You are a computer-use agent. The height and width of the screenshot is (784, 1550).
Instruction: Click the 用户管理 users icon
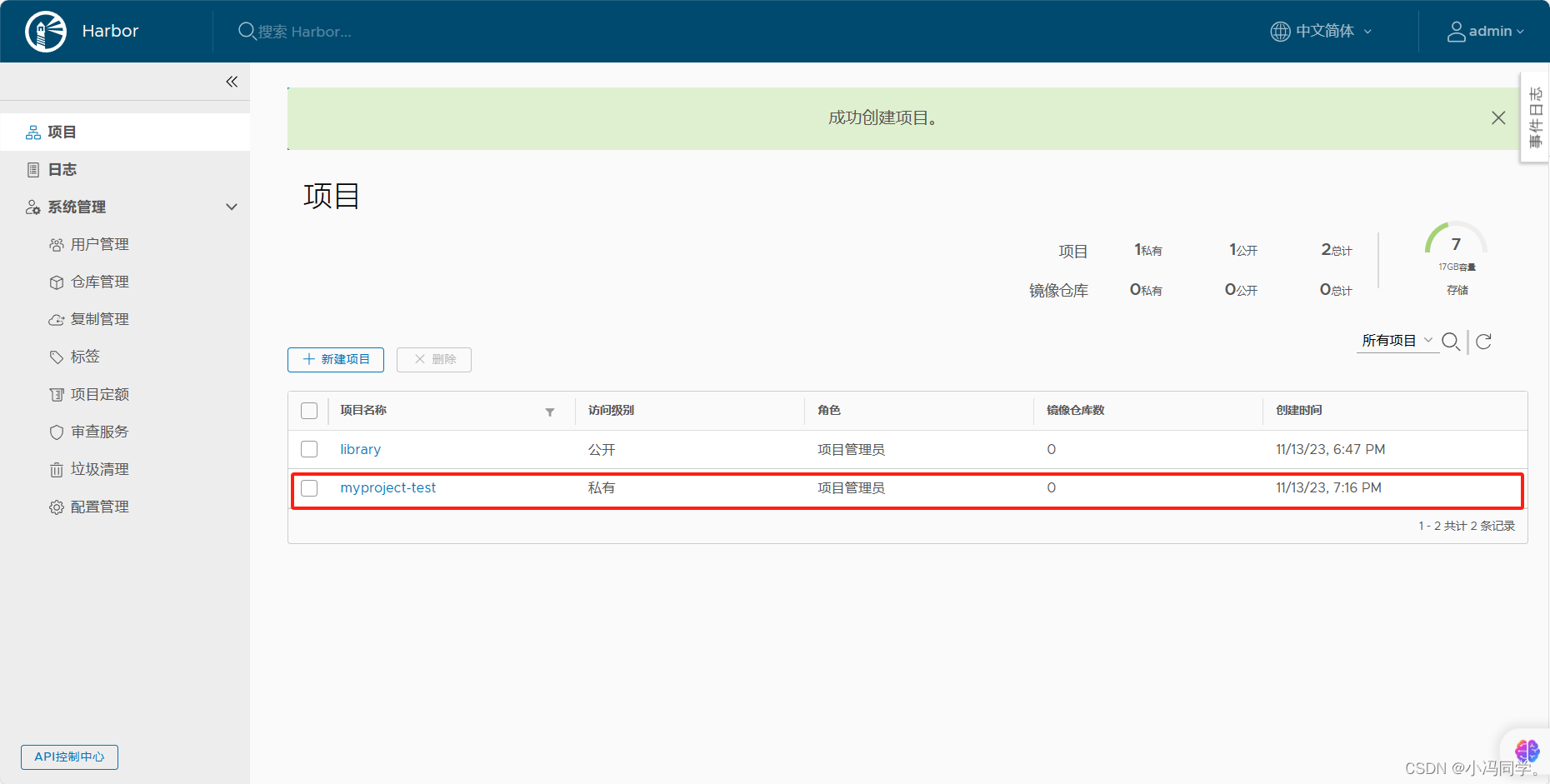(57, 245)
